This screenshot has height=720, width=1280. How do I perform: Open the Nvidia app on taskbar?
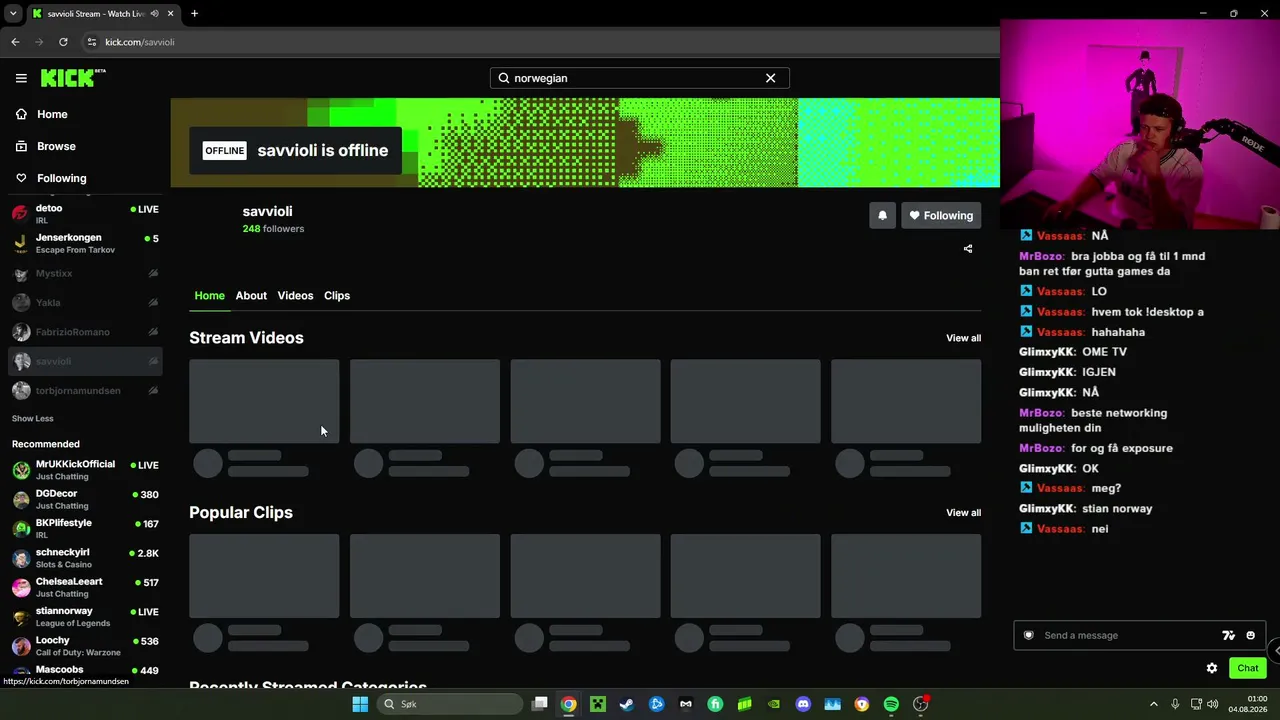coord(774,704)
